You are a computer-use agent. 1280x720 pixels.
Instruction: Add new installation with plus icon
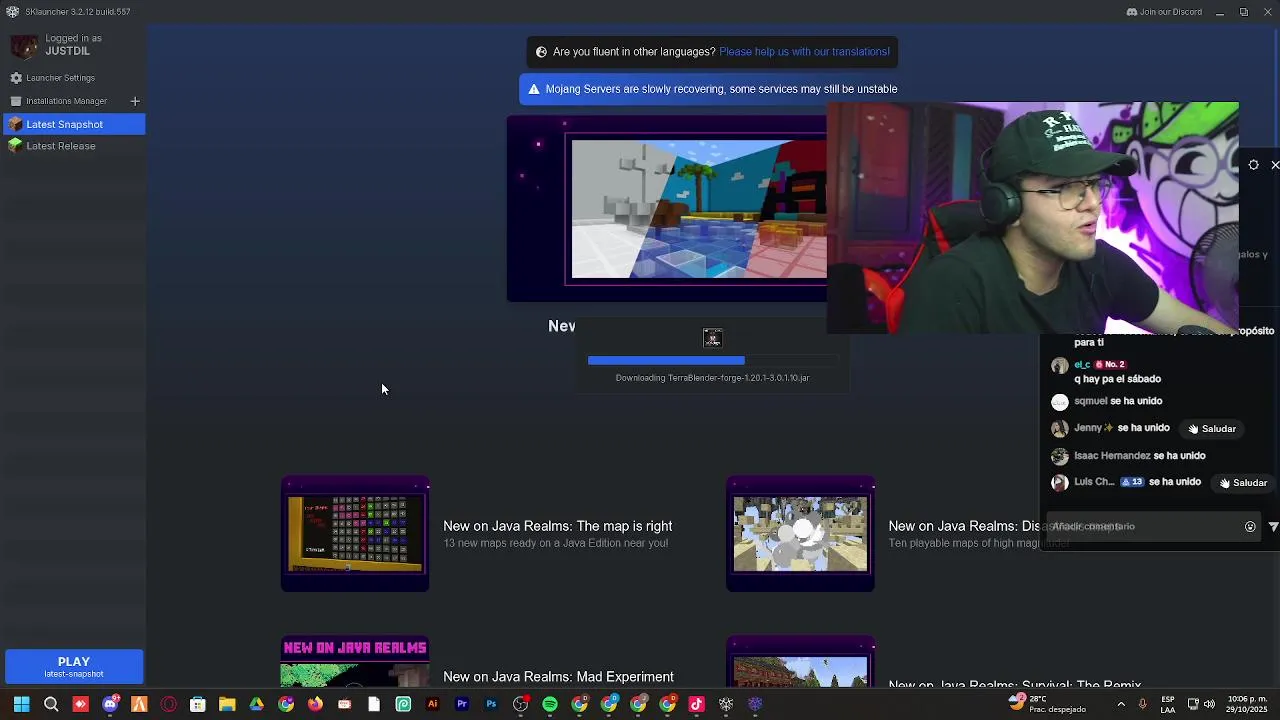[135, 101]
